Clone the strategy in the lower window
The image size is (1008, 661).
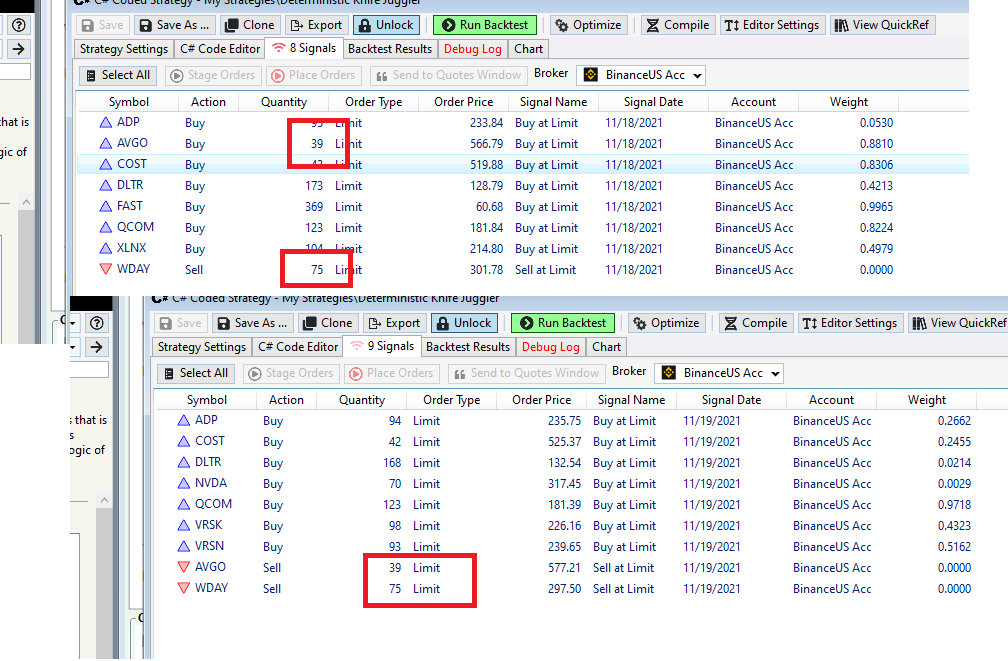tap(328, 323)
